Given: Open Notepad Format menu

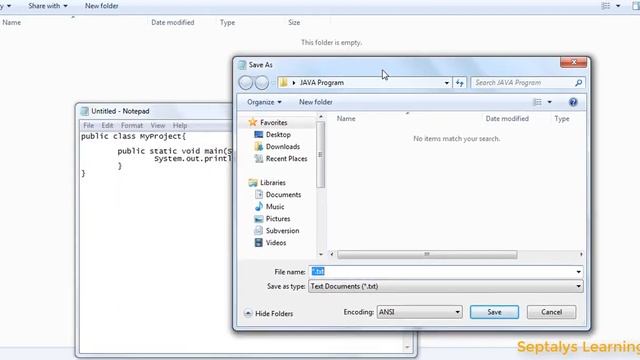Looking at the screenshot, I should click(132, 125).
